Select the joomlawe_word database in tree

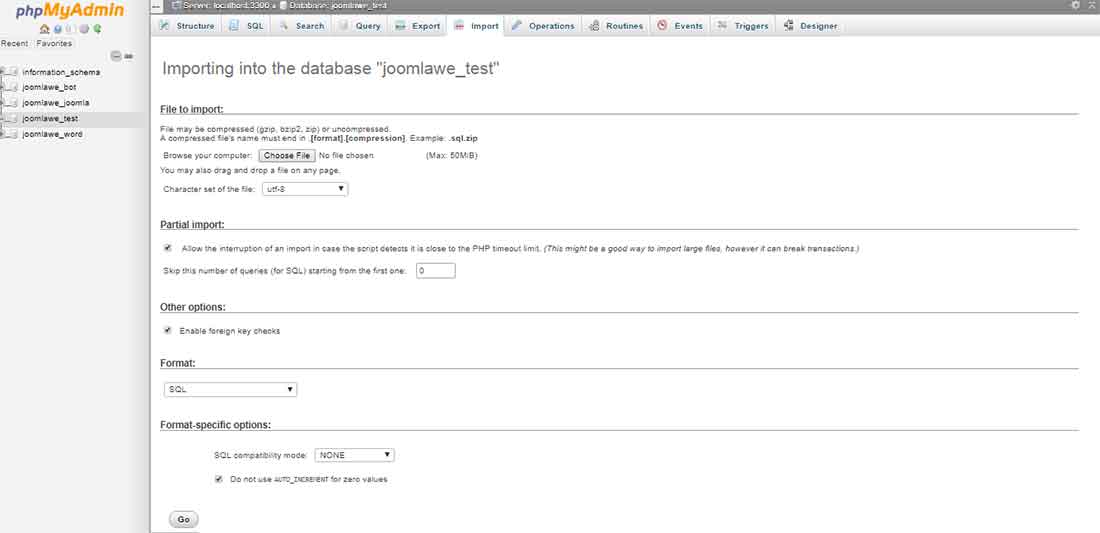click(52, 134)
